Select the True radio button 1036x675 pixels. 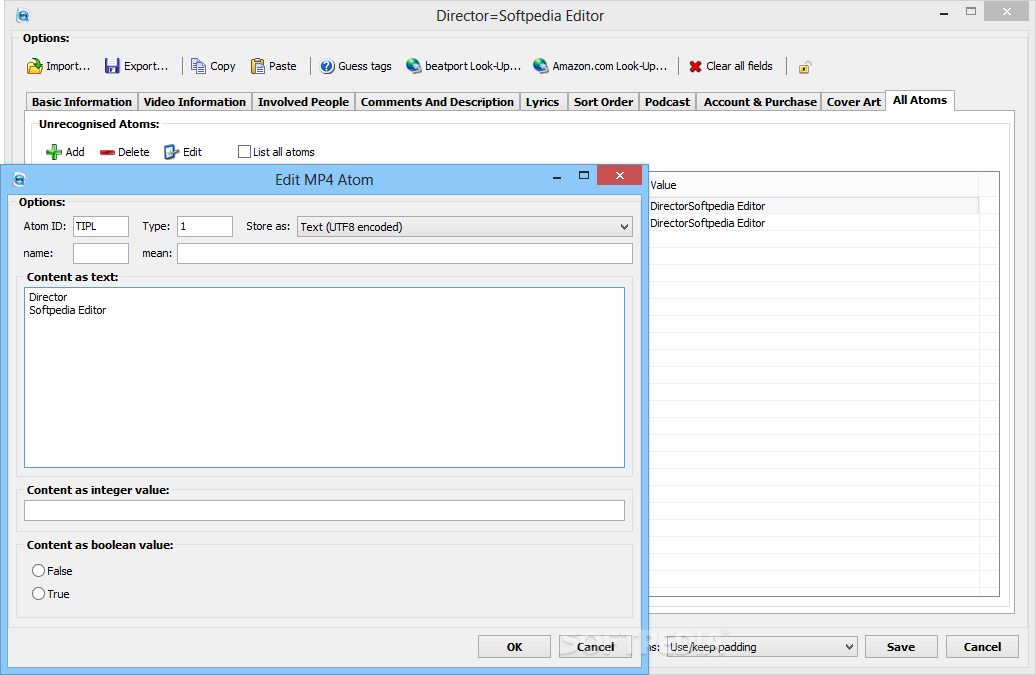[38, 594]
